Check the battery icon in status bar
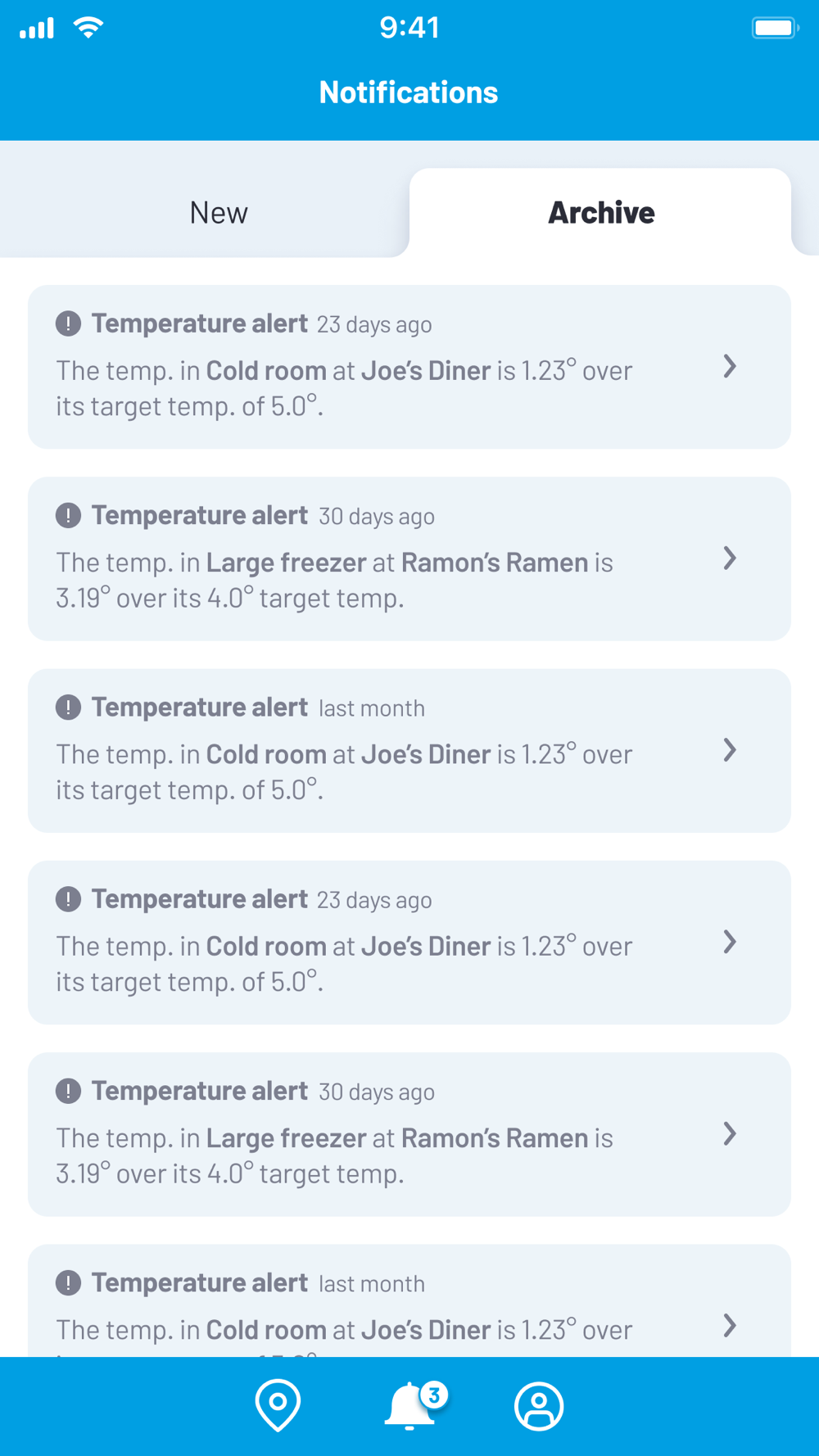819x1456 pixels. pos(775,28)
